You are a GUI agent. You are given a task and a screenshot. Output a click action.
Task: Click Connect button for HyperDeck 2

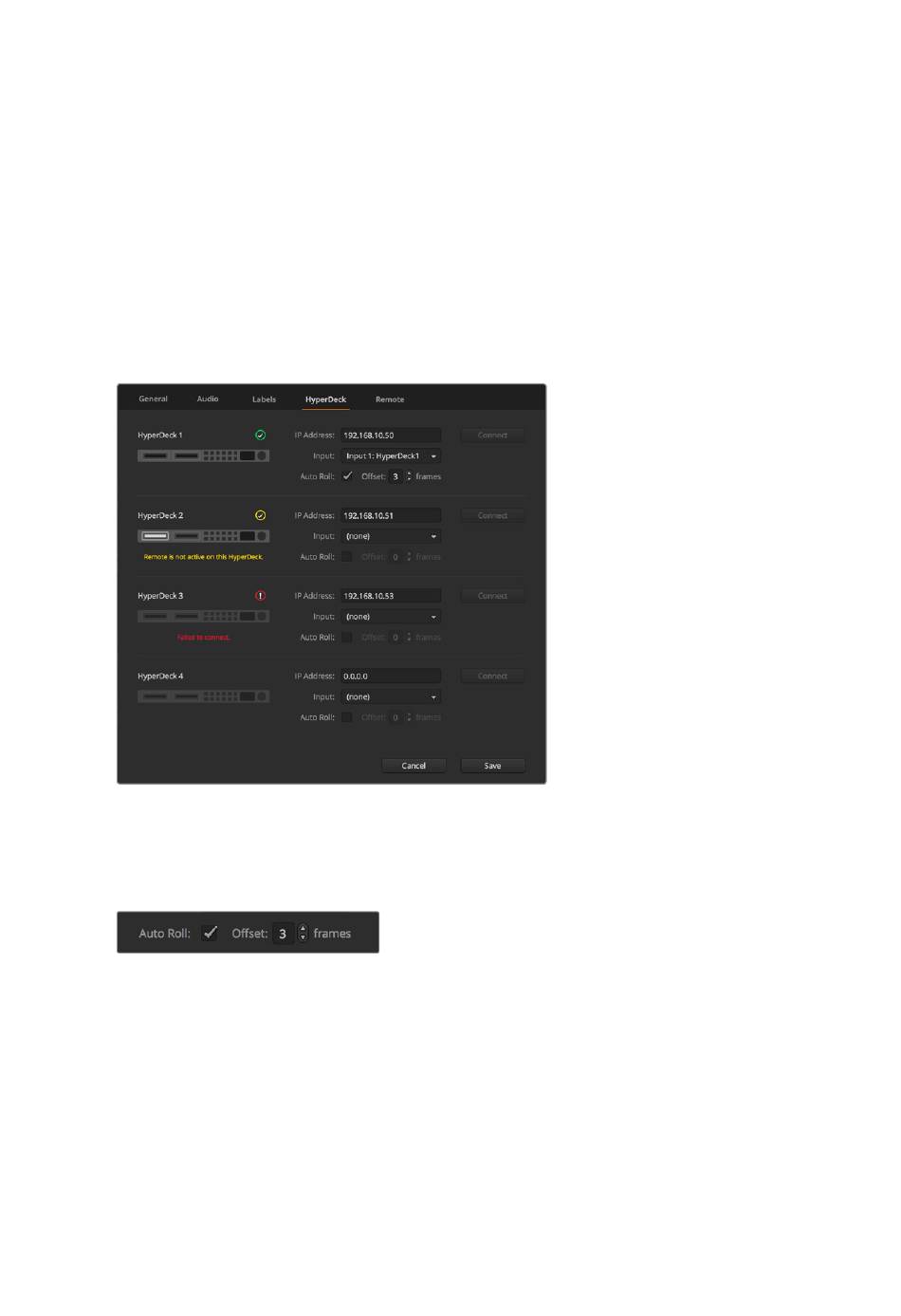coord(492,516)
